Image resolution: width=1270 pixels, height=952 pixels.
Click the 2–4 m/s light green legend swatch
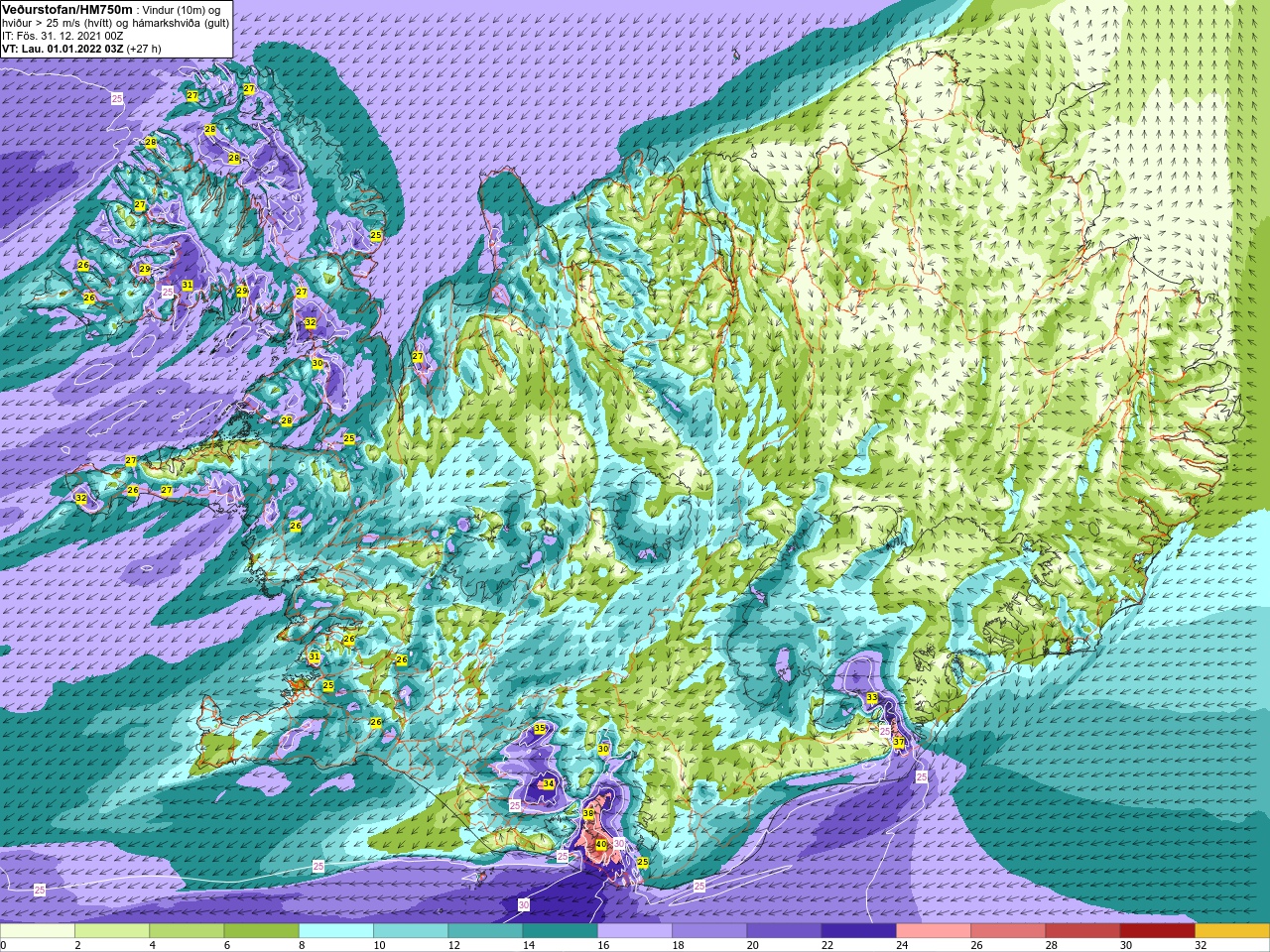[112, 931]
